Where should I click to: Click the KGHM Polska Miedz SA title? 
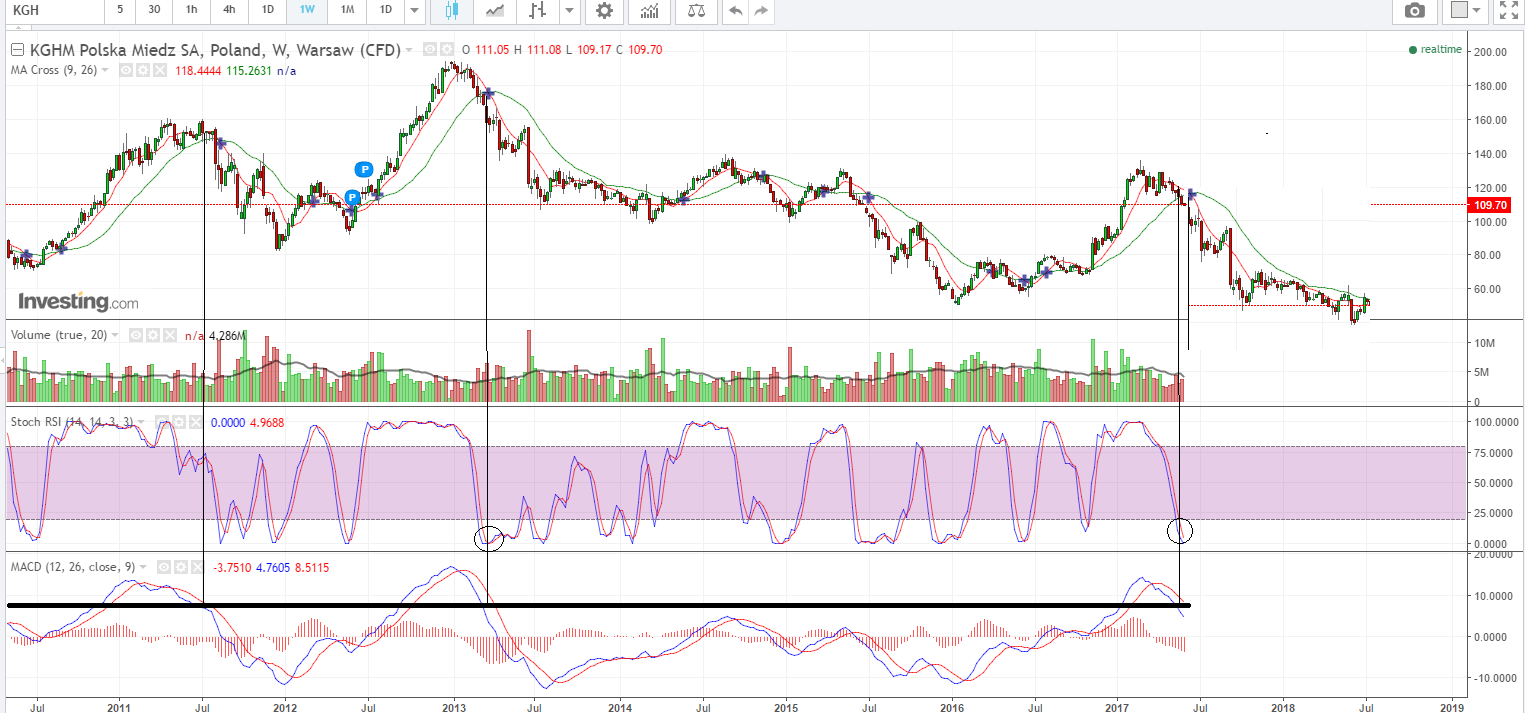point(215,50)
